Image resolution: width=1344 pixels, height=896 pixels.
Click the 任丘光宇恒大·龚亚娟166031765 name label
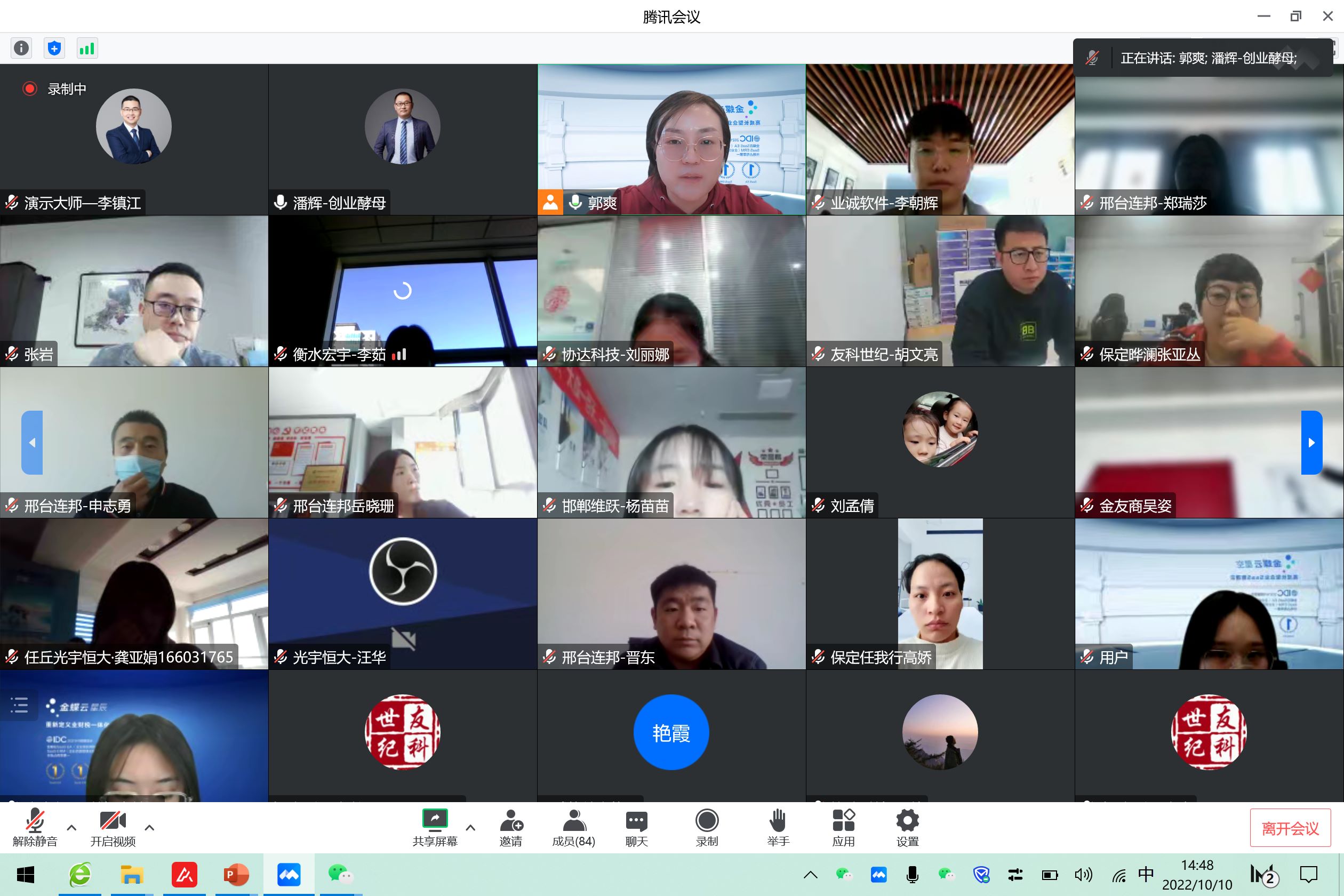tap(129, 657)
